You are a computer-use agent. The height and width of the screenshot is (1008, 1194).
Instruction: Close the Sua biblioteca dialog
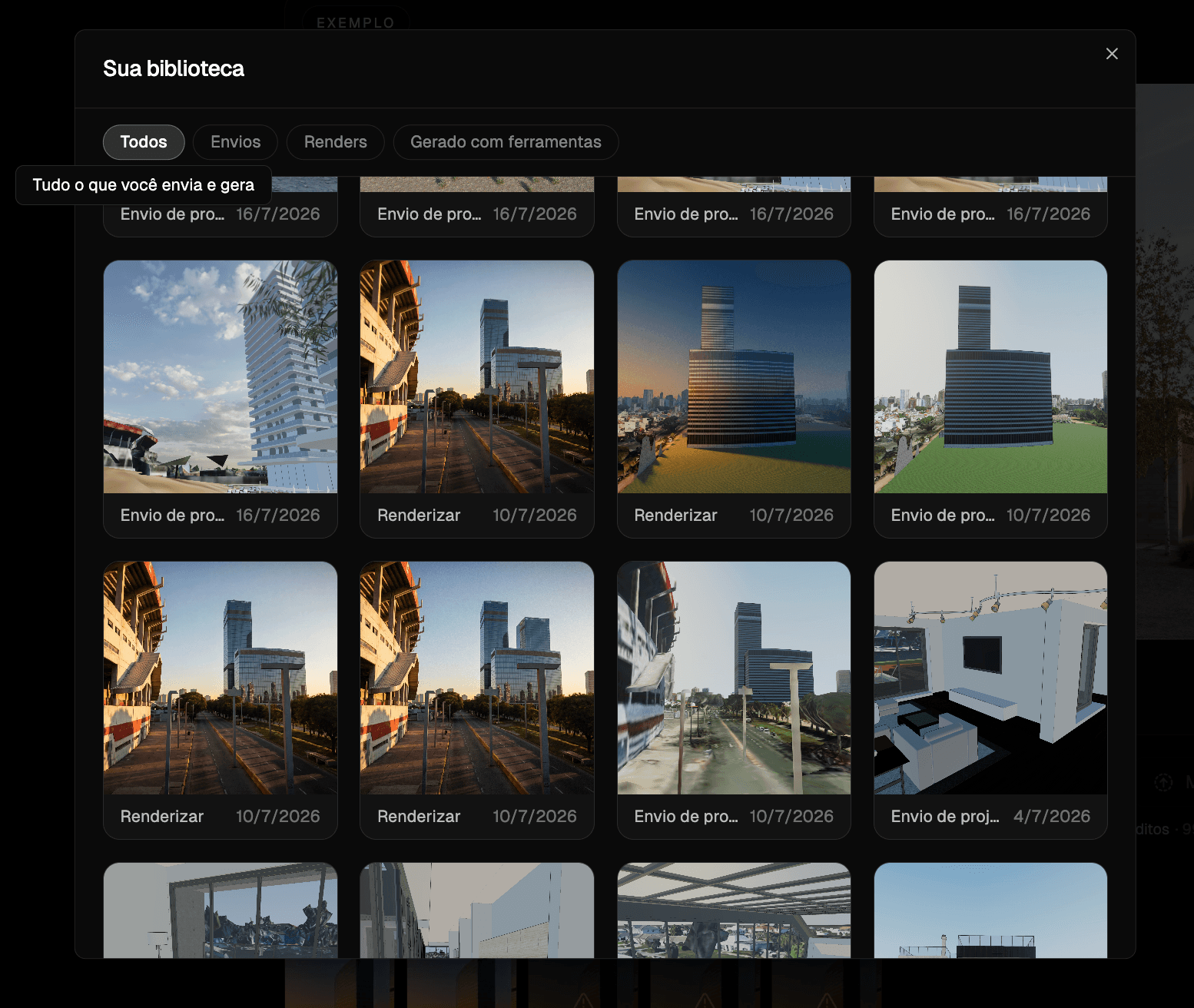[x=1112, y=54]
